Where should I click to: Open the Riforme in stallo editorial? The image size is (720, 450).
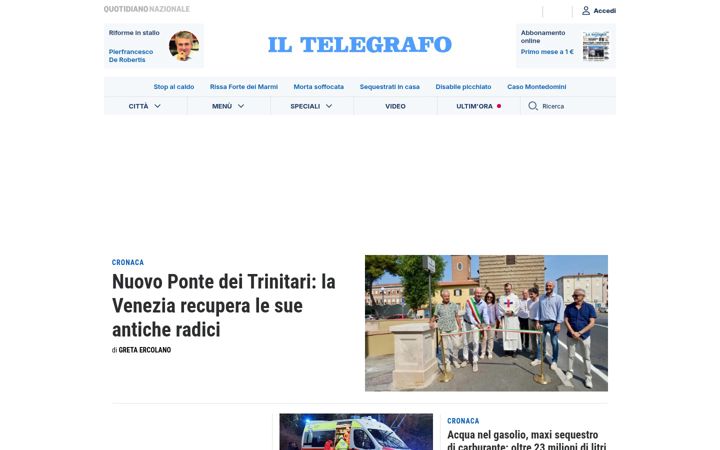[134, 33]
